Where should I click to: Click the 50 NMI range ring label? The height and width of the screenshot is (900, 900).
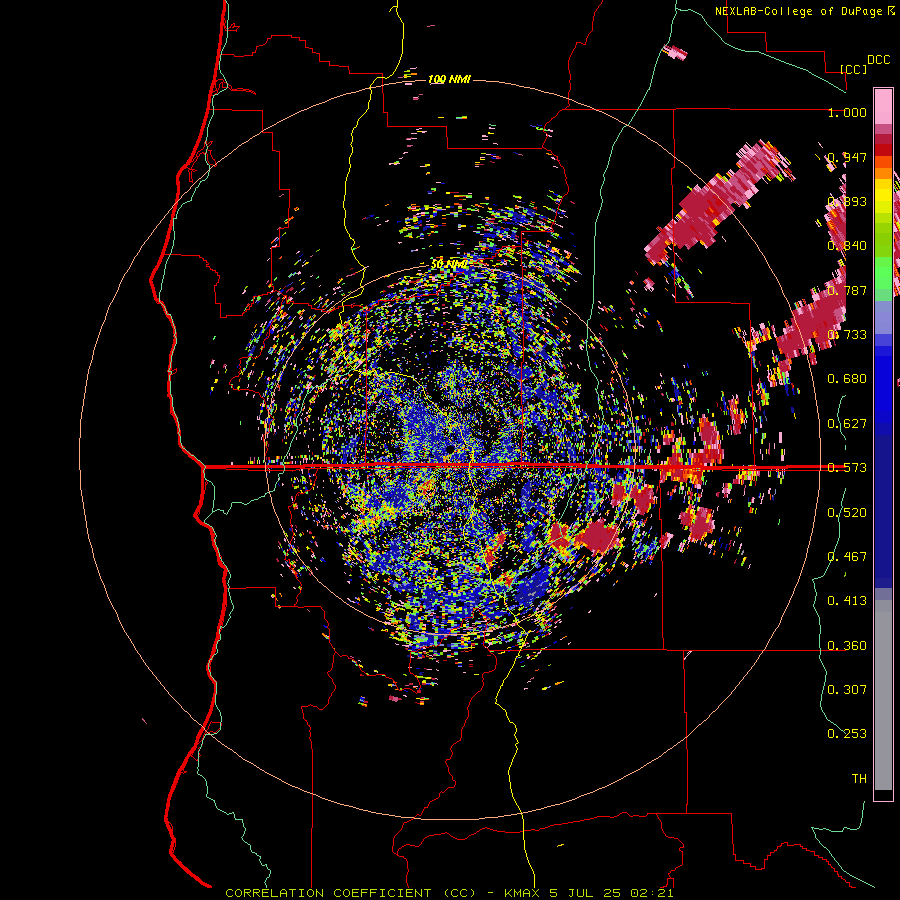[449, 264]
